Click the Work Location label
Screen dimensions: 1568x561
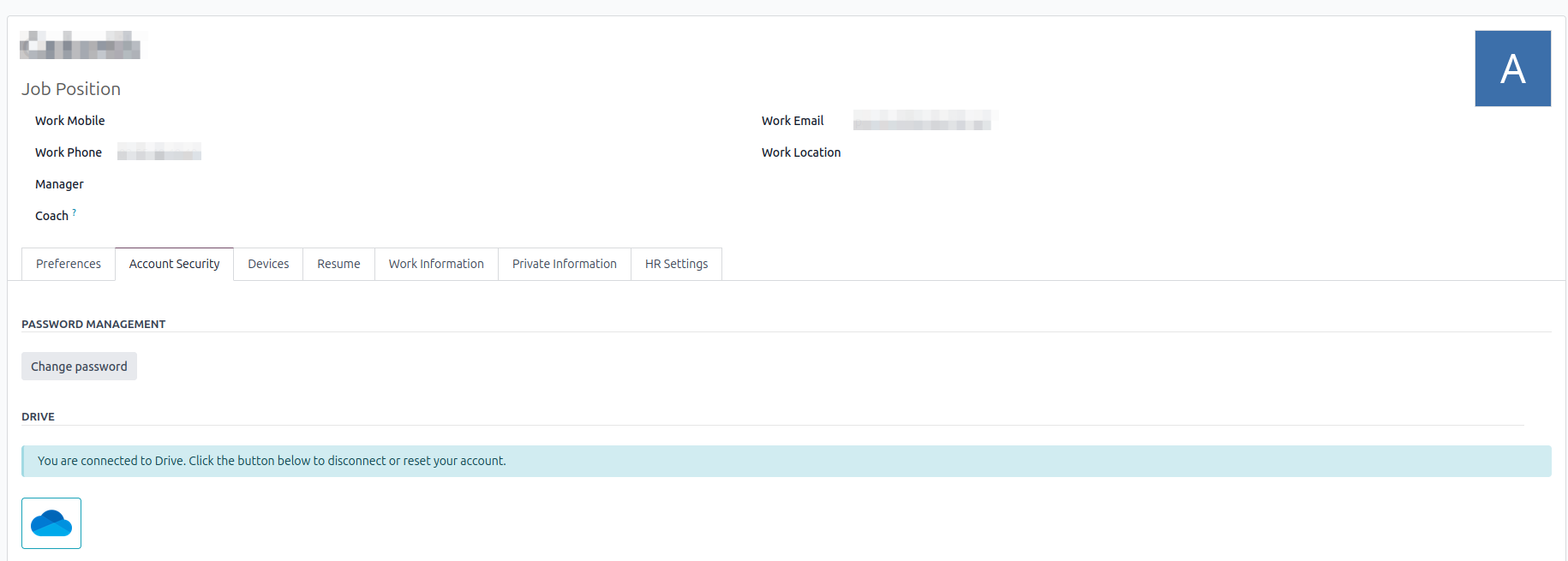pos(801,152)
